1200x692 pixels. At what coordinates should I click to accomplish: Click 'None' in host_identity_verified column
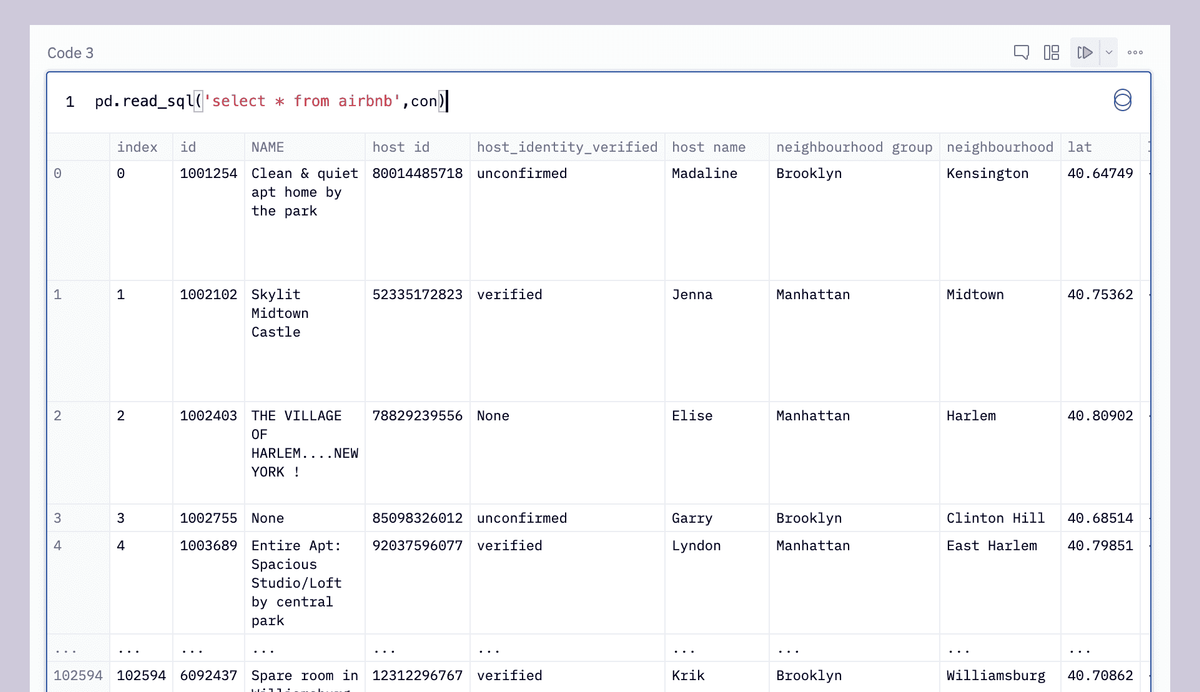click(x=493, y=415)
